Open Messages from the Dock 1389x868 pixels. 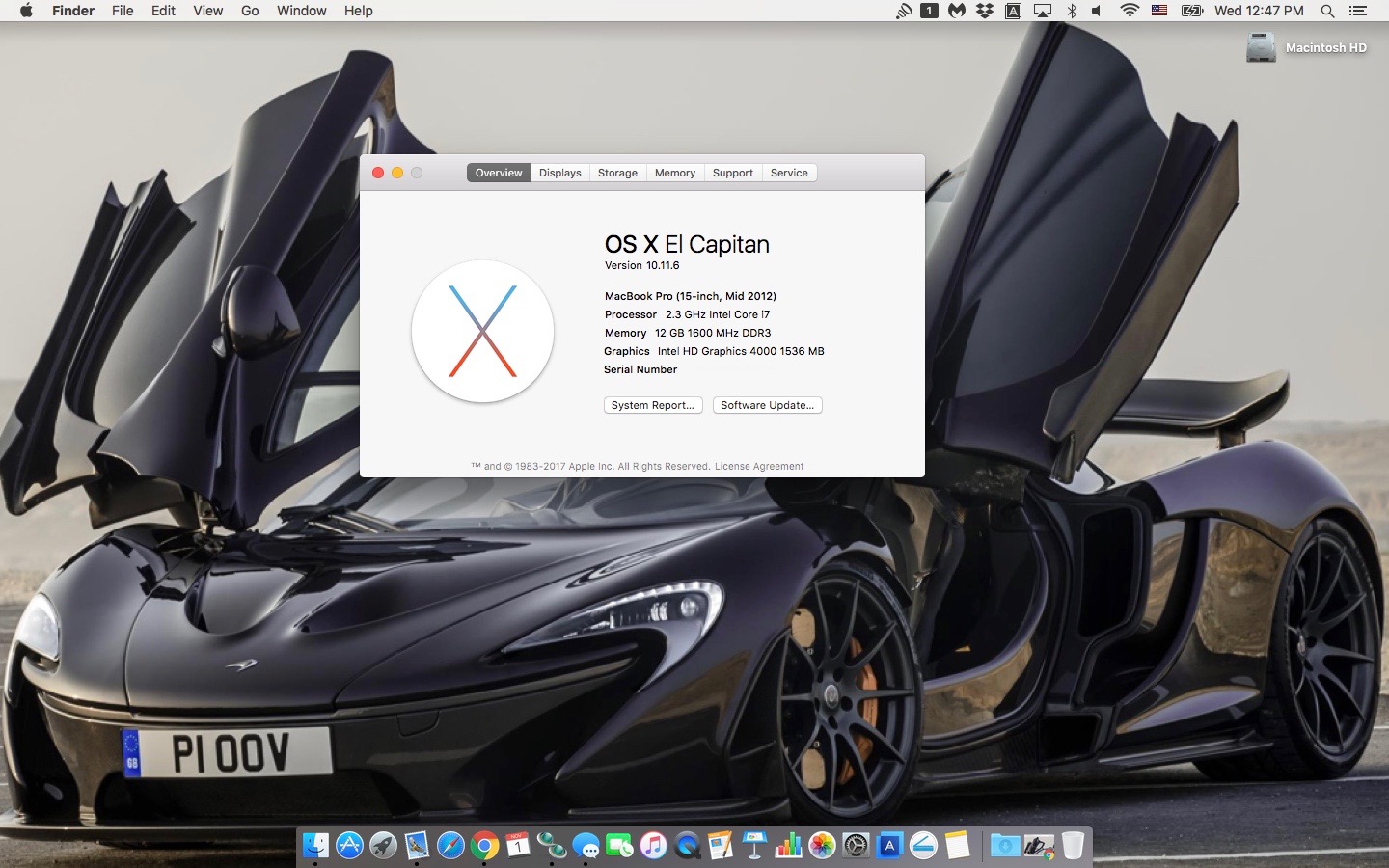pyautogui.click(x=586, y=846)
